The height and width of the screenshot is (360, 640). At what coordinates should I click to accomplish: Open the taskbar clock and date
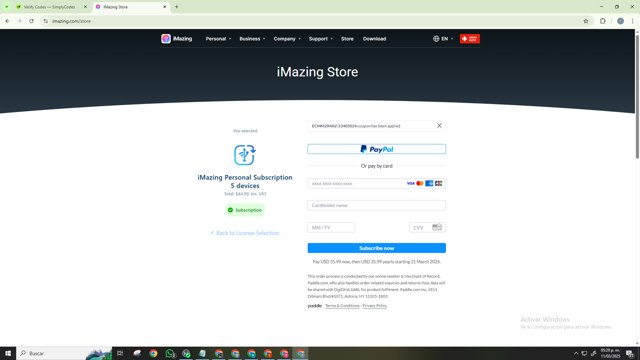(x=610, y=353)
